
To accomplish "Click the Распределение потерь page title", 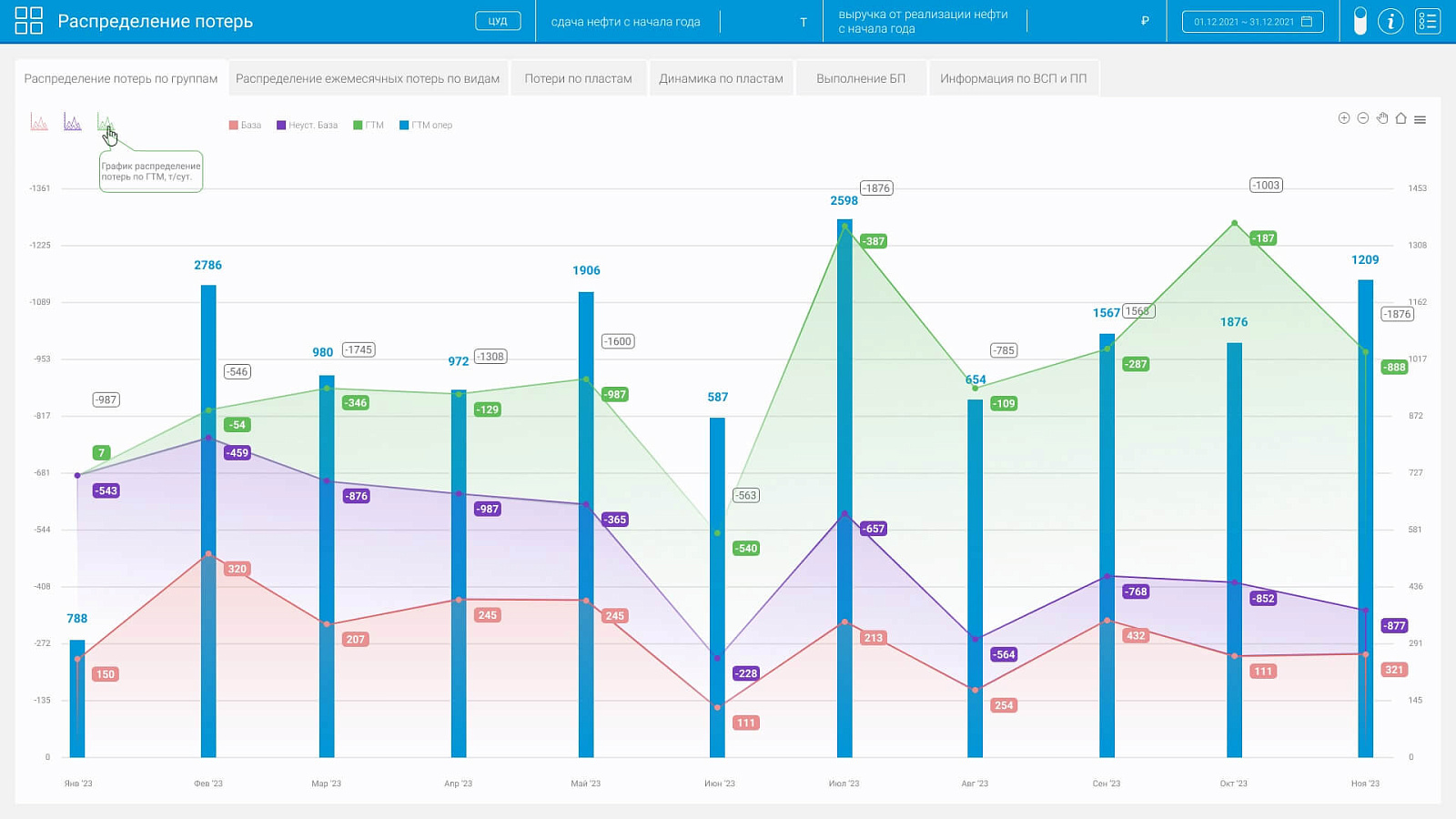I will pos(156,21).
